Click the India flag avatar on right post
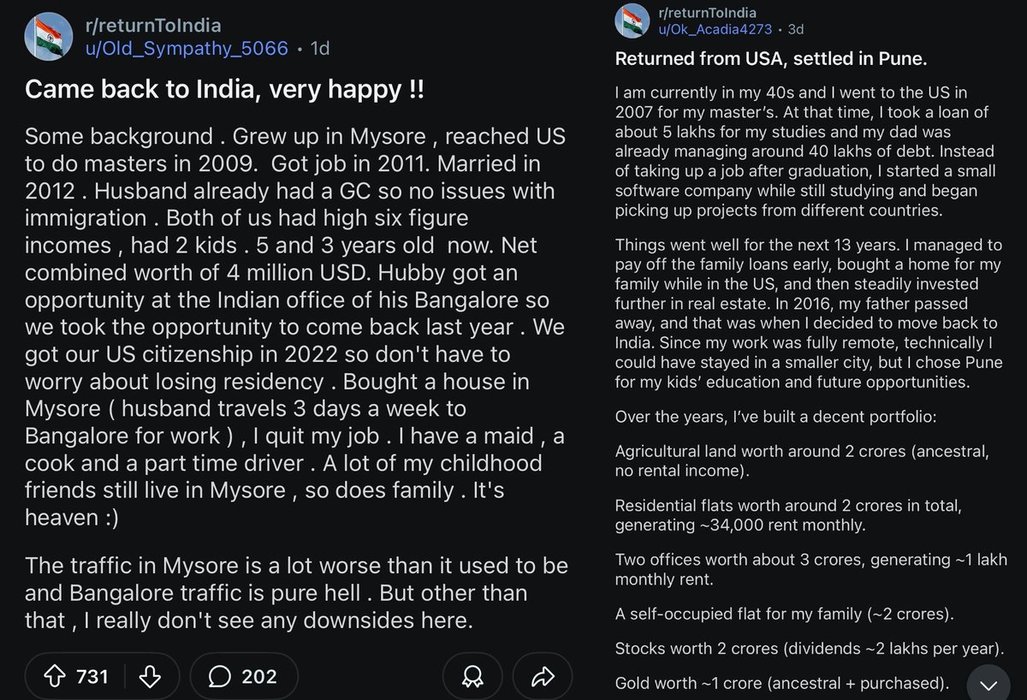1027x700 pixels. pyautogui.click(x=632, y=20)
